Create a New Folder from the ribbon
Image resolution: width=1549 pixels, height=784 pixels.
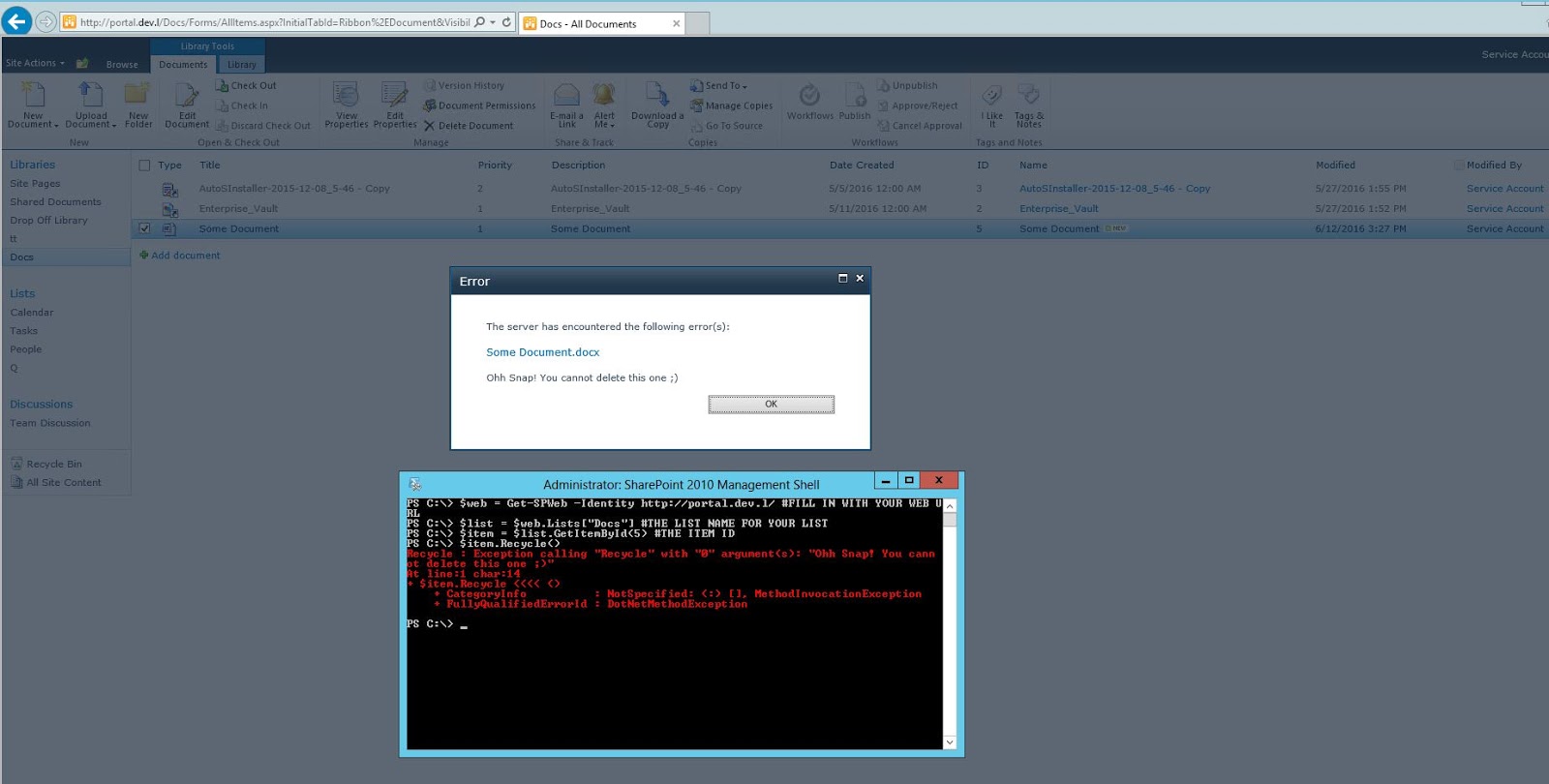138,106
